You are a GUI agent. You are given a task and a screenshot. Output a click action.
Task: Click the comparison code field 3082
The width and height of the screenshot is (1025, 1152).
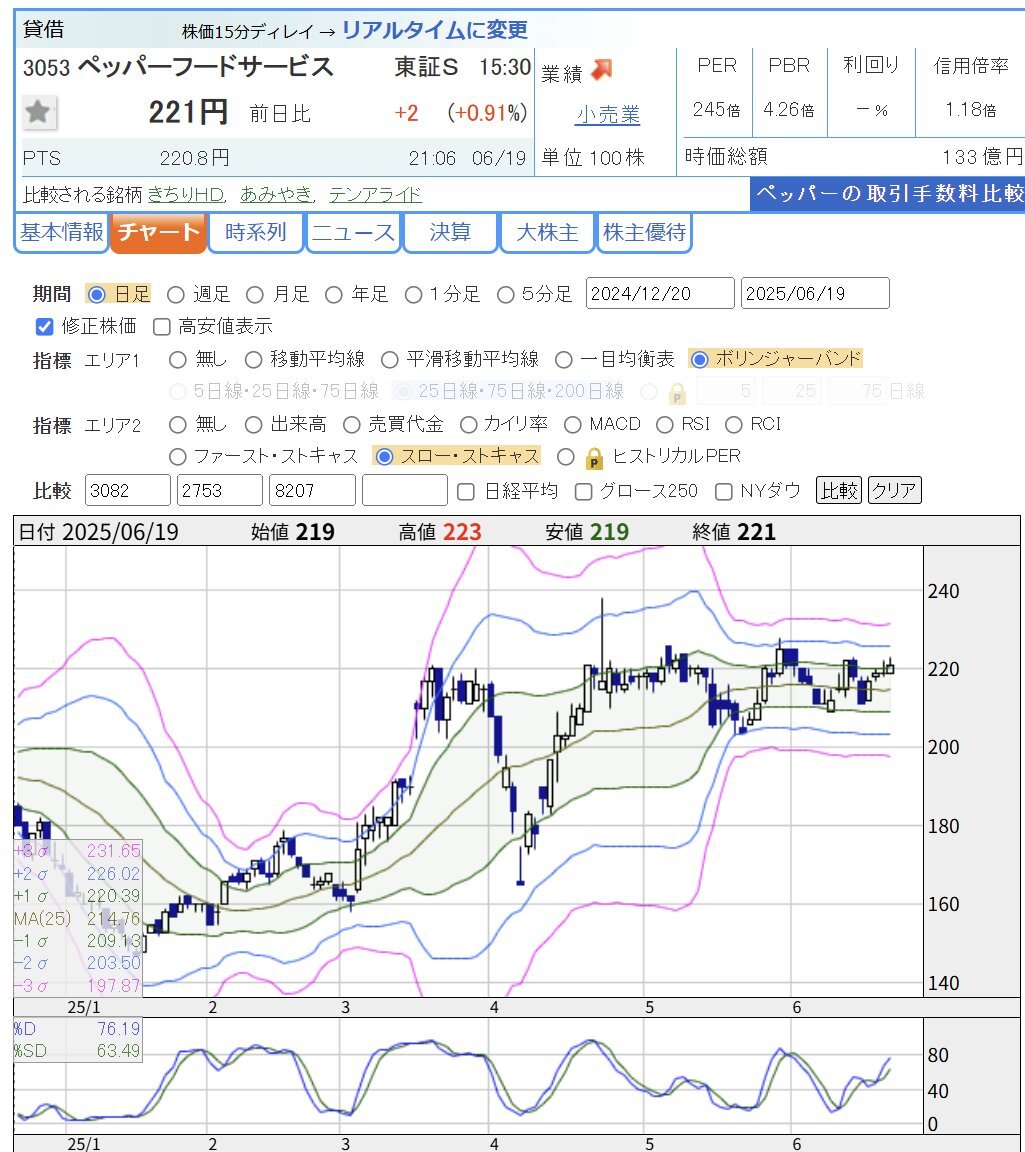click(128, 490)
